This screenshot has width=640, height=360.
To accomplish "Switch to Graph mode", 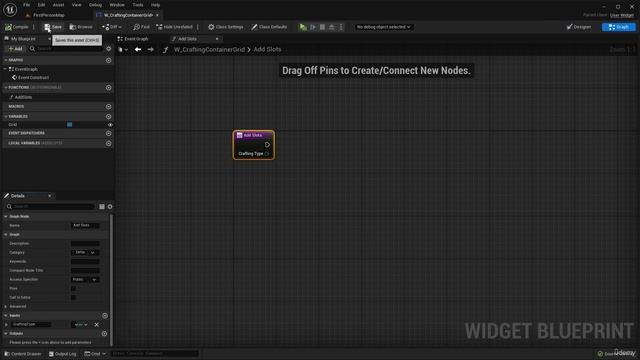I will 619,27.
